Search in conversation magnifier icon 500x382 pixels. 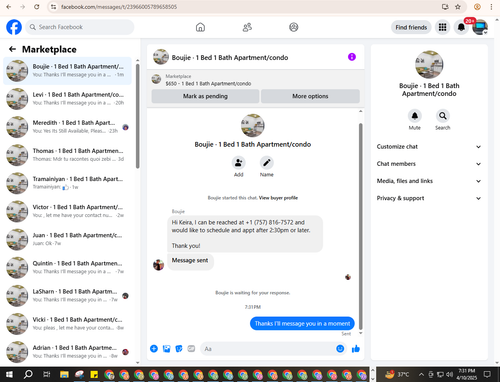click(443, 116)
